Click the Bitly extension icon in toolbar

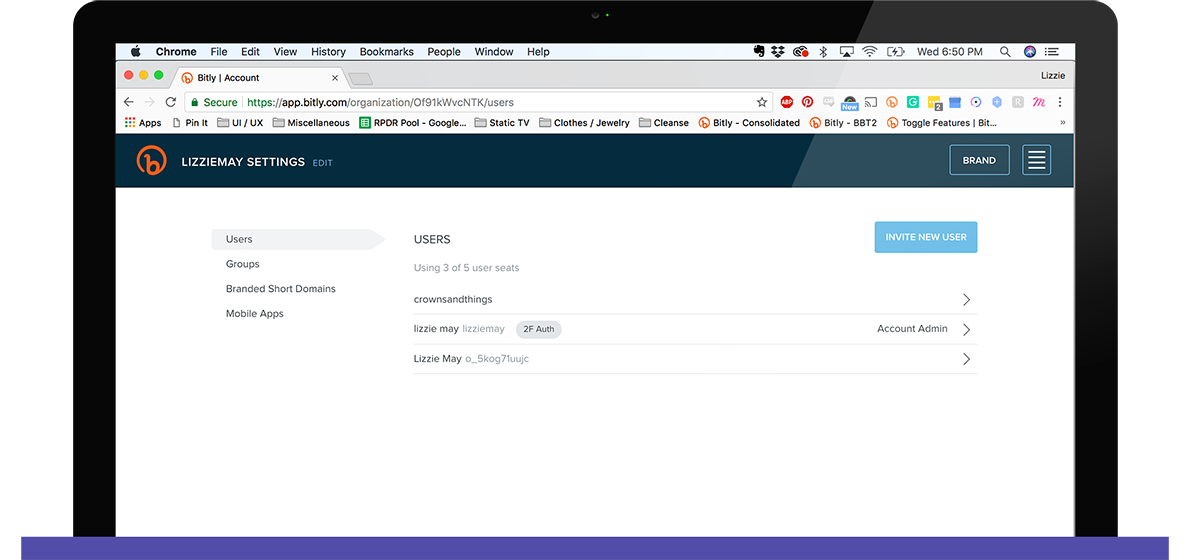click(x=892, y=102)
